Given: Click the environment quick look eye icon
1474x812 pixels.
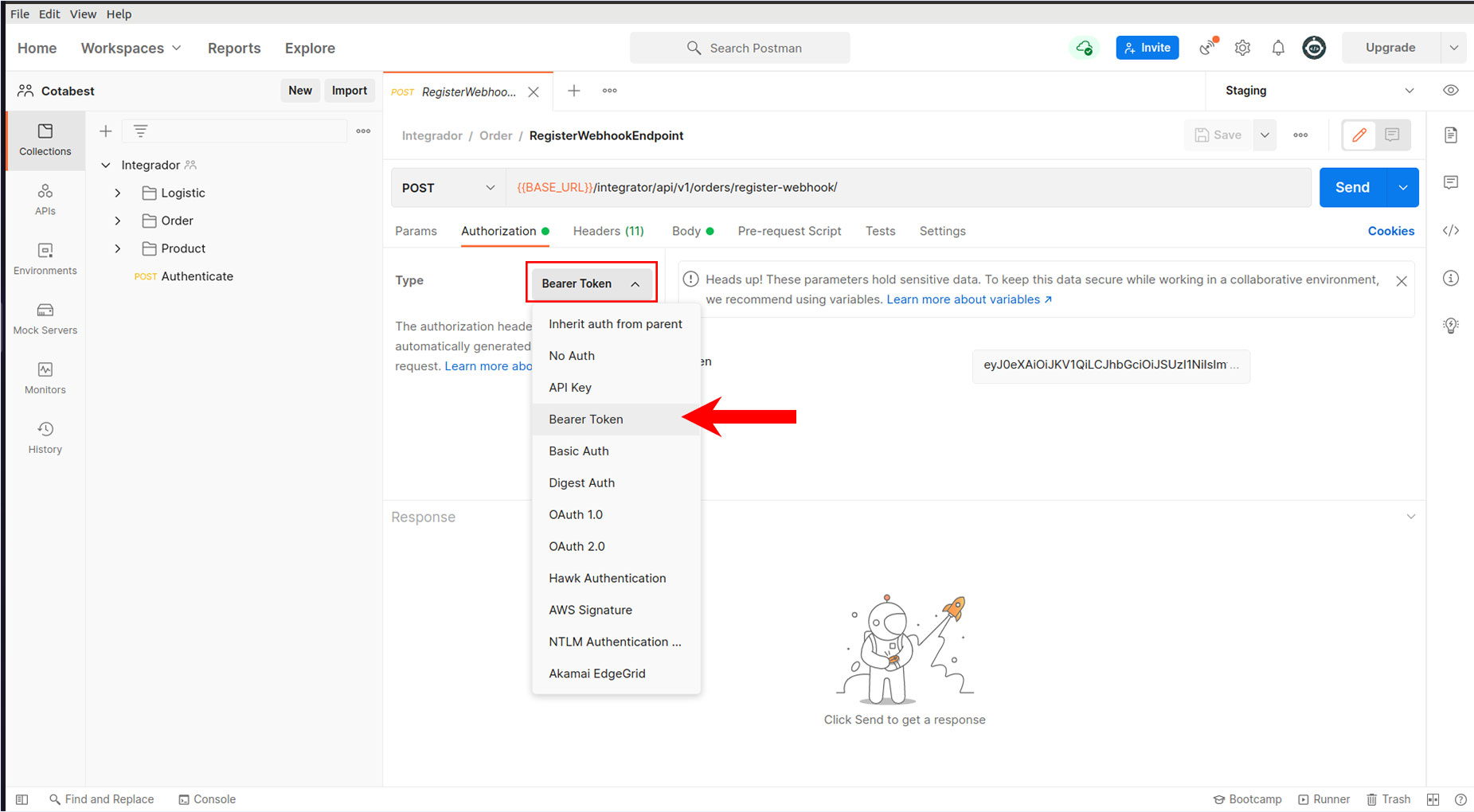Looking at the screenshot, I should 1451,91.
